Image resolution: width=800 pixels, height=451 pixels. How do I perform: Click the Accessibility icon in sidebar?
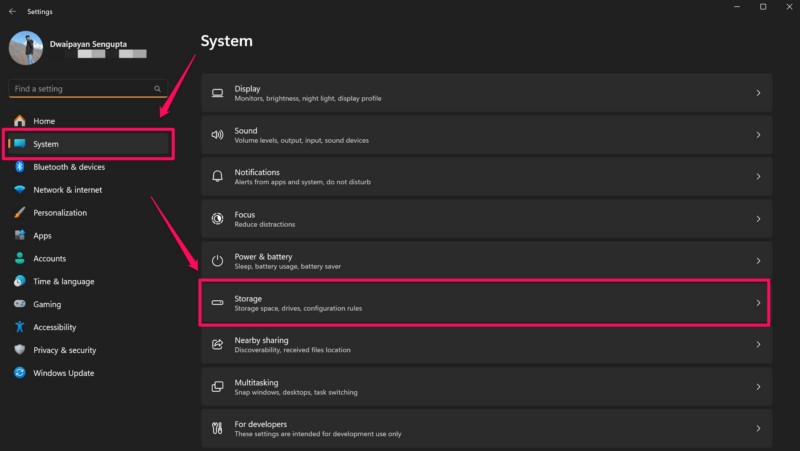[x=19, y=327]
